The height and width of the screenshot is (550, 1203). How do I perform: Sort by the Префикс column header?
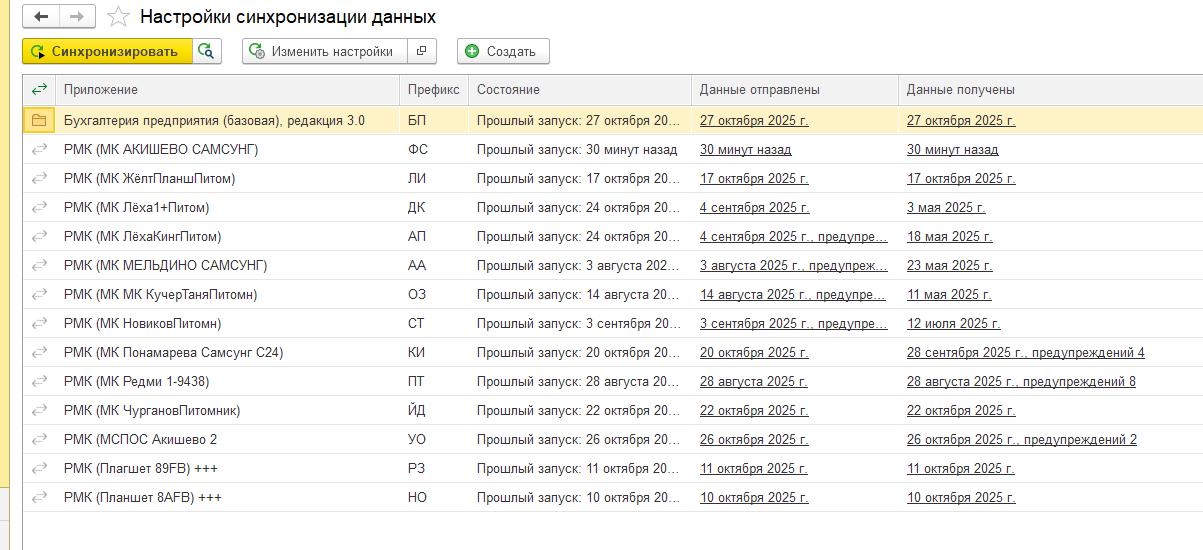tap(433, 90)
